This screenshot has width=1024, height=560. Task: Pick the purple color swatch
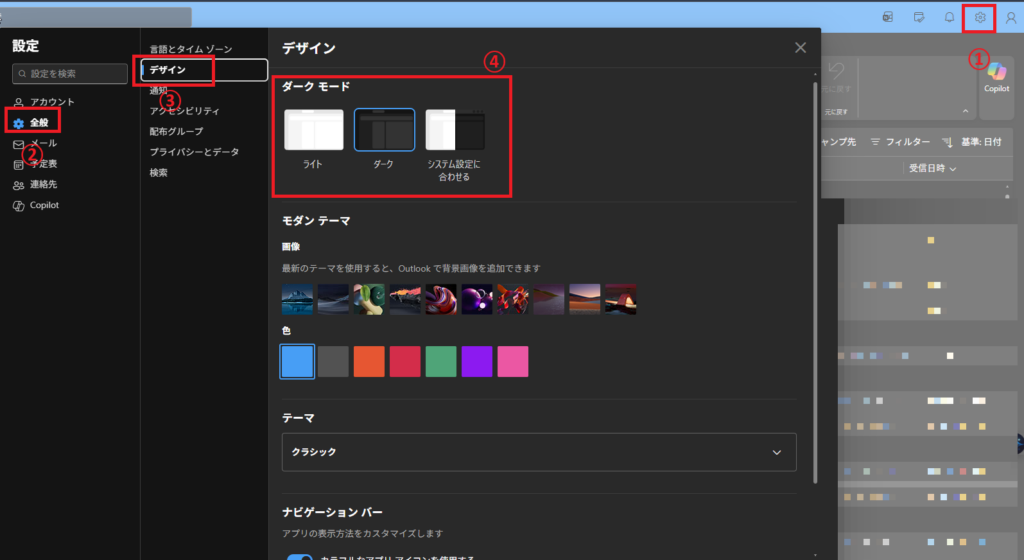477,361
